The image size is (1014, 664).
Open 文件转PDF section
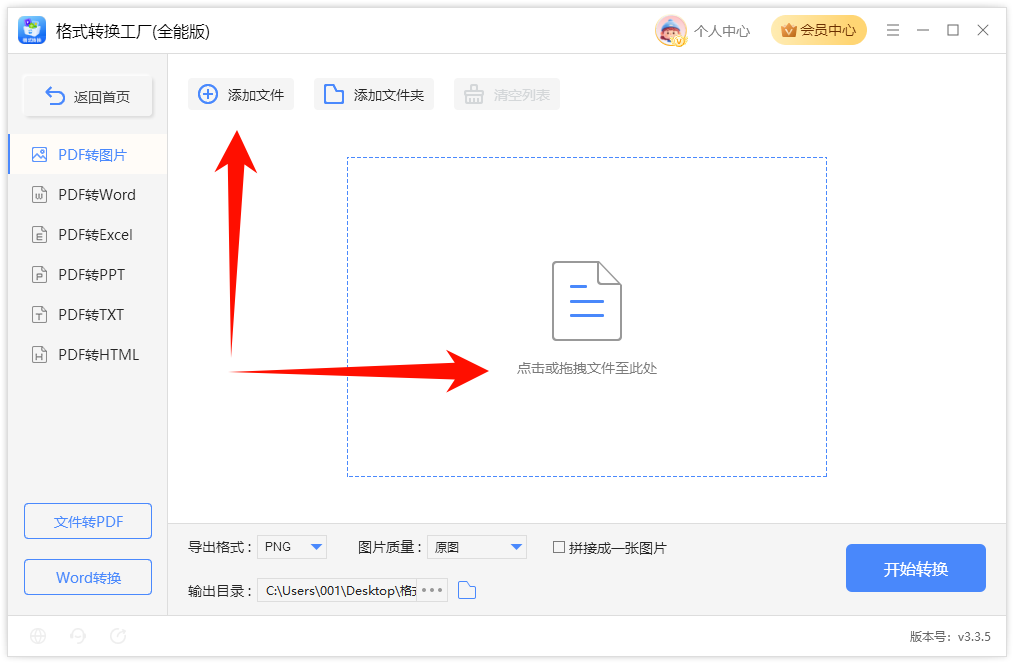[88, 521]
